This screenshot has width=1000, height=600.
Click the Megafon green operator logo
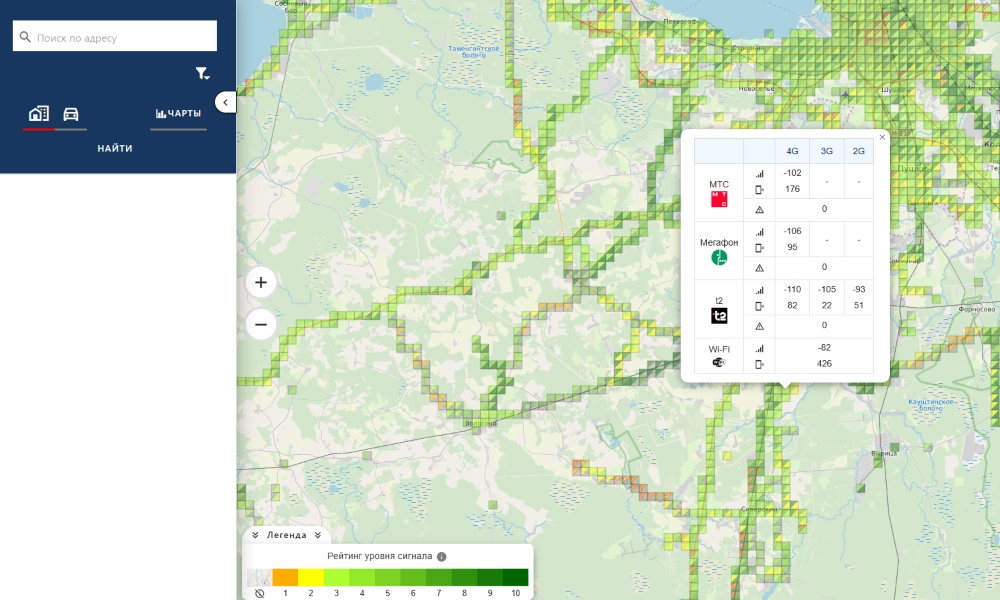pos(719,258)
